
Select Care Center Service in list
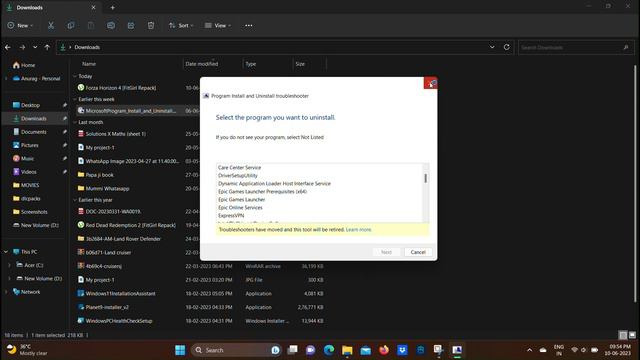(x=240, y=167)
